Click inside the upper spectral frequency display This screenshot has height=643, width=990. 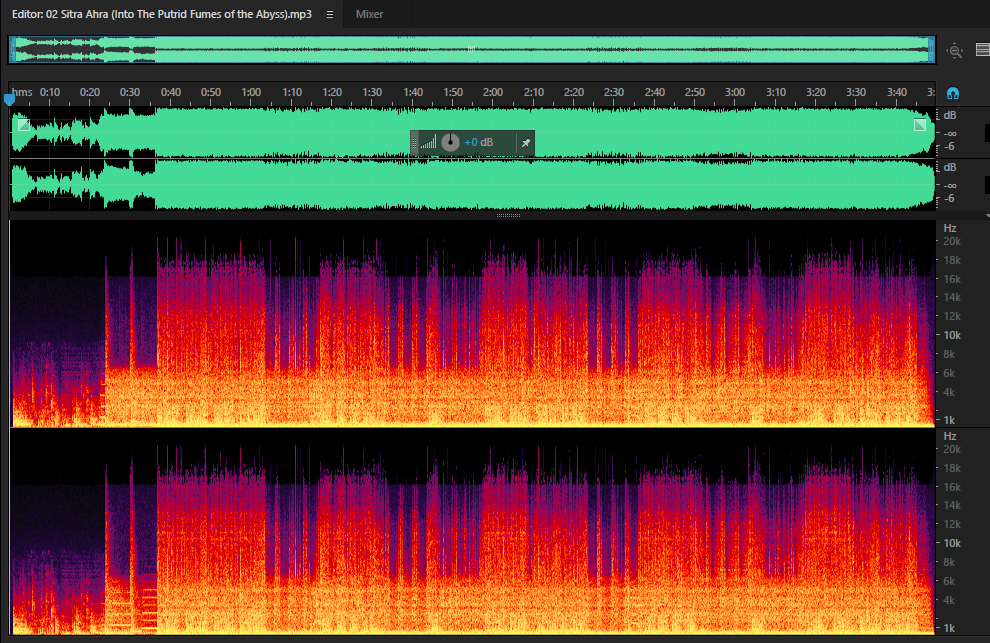472,323
